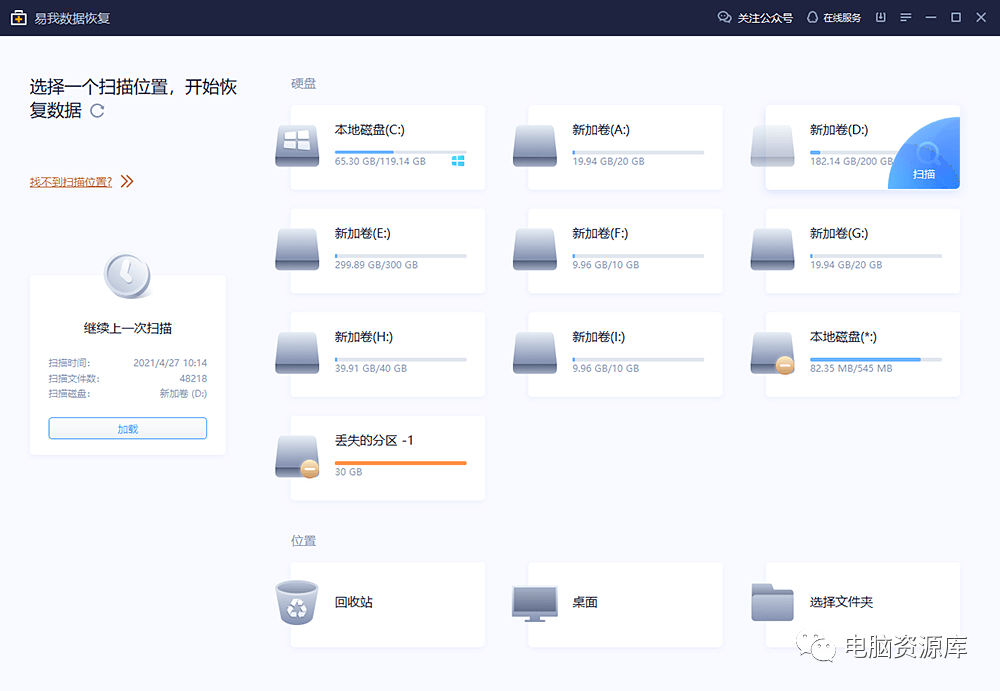This screenshot has width=1000, height=691.
Task: Click the 65.30 GB/119.14 GB size text
Action: 380,161
